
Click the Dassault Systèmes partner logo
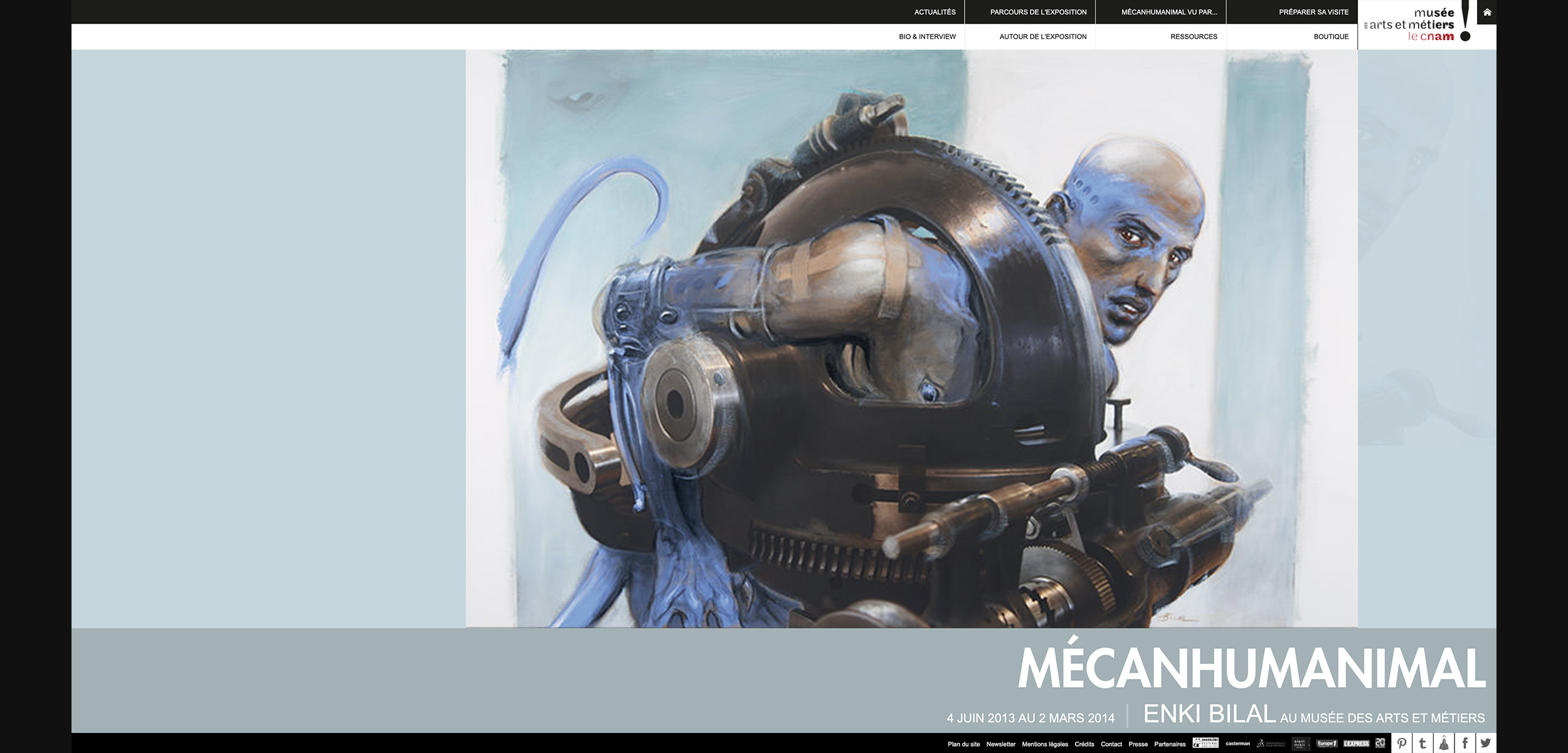pyautogui.click(x=1271, y=744)
